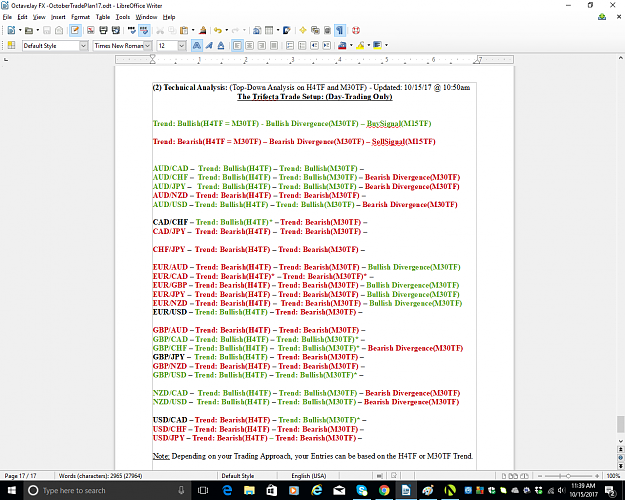Click the Insert Table icon
The image size is (625, 500).
pos(269,30)
